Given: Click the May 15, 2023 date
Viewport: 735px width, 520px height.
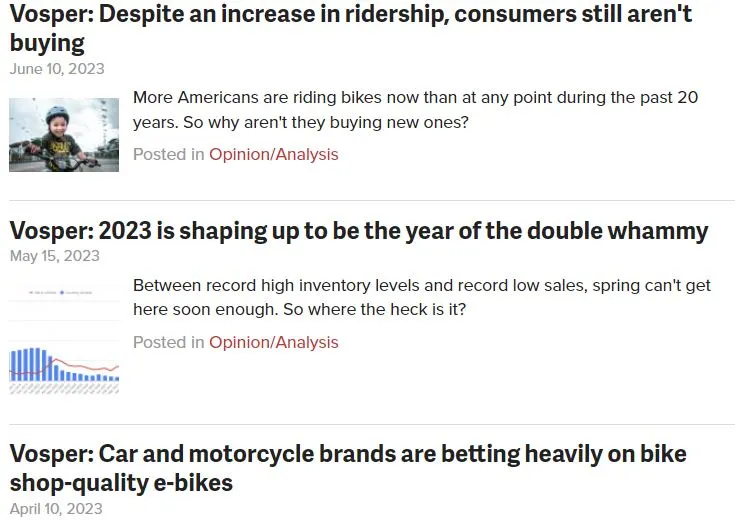Looking at the screenshot, I should click(x=55, y=256).
